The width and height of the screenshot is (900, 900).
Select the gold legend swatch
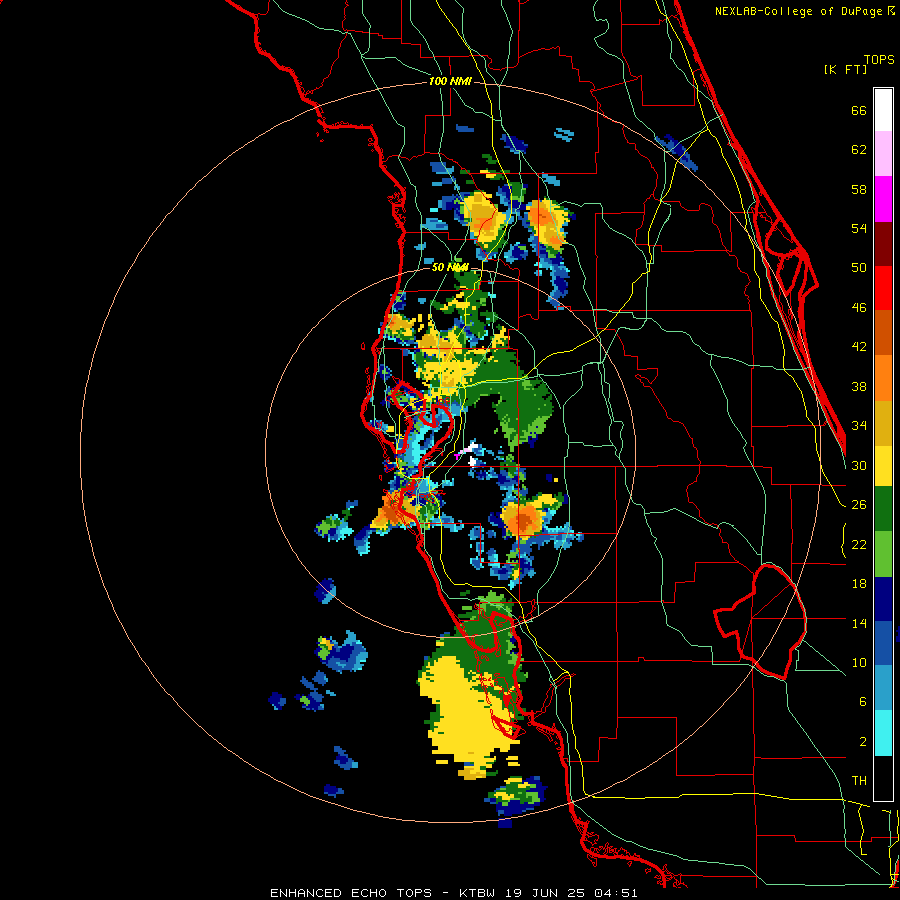(x=883, y=423)
